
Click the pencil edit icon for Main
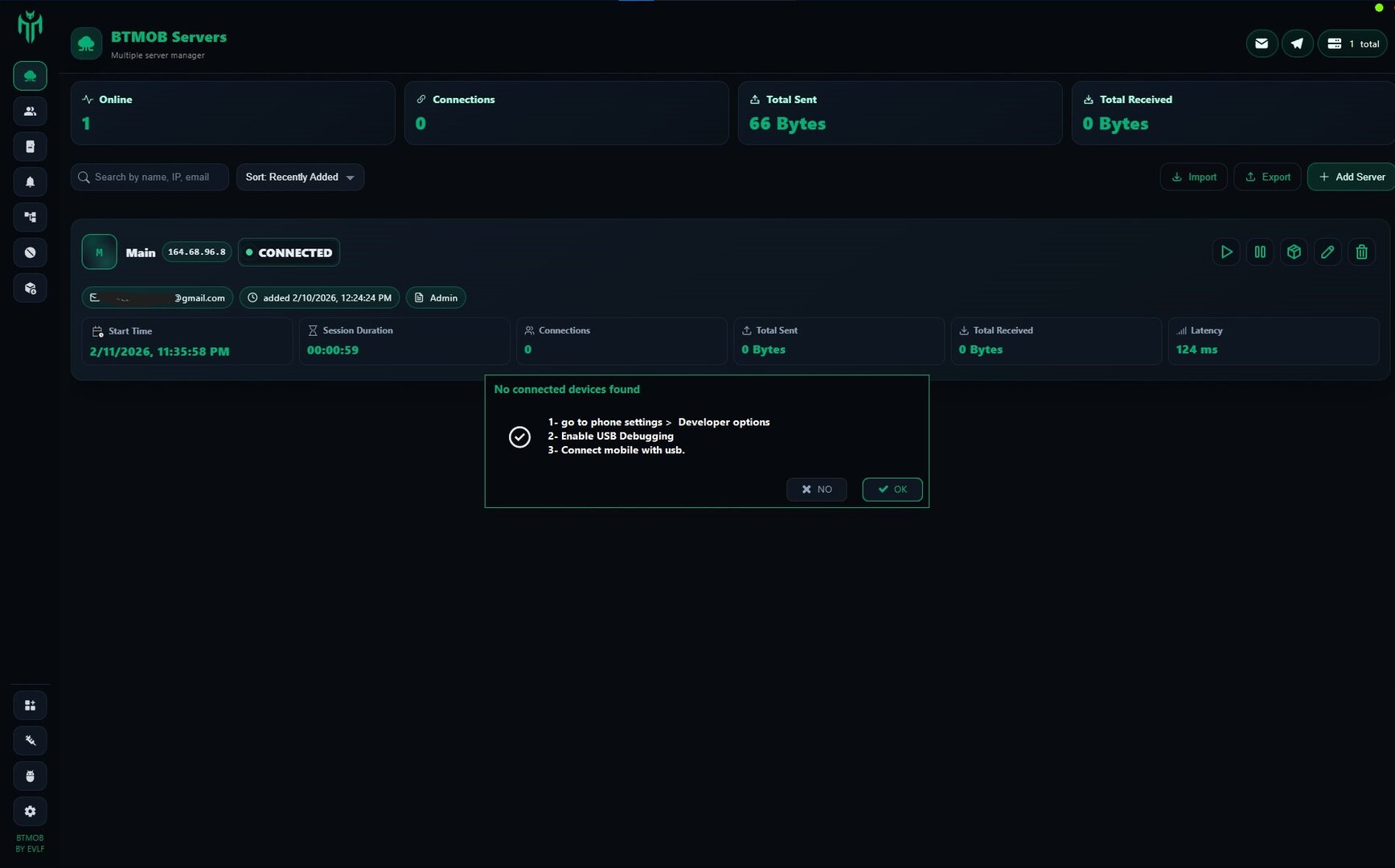click(1327, 252)
